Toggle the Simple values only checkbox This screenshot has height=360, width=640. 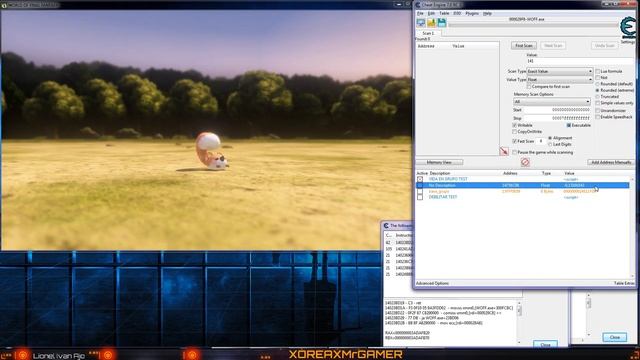pos(598,103)
